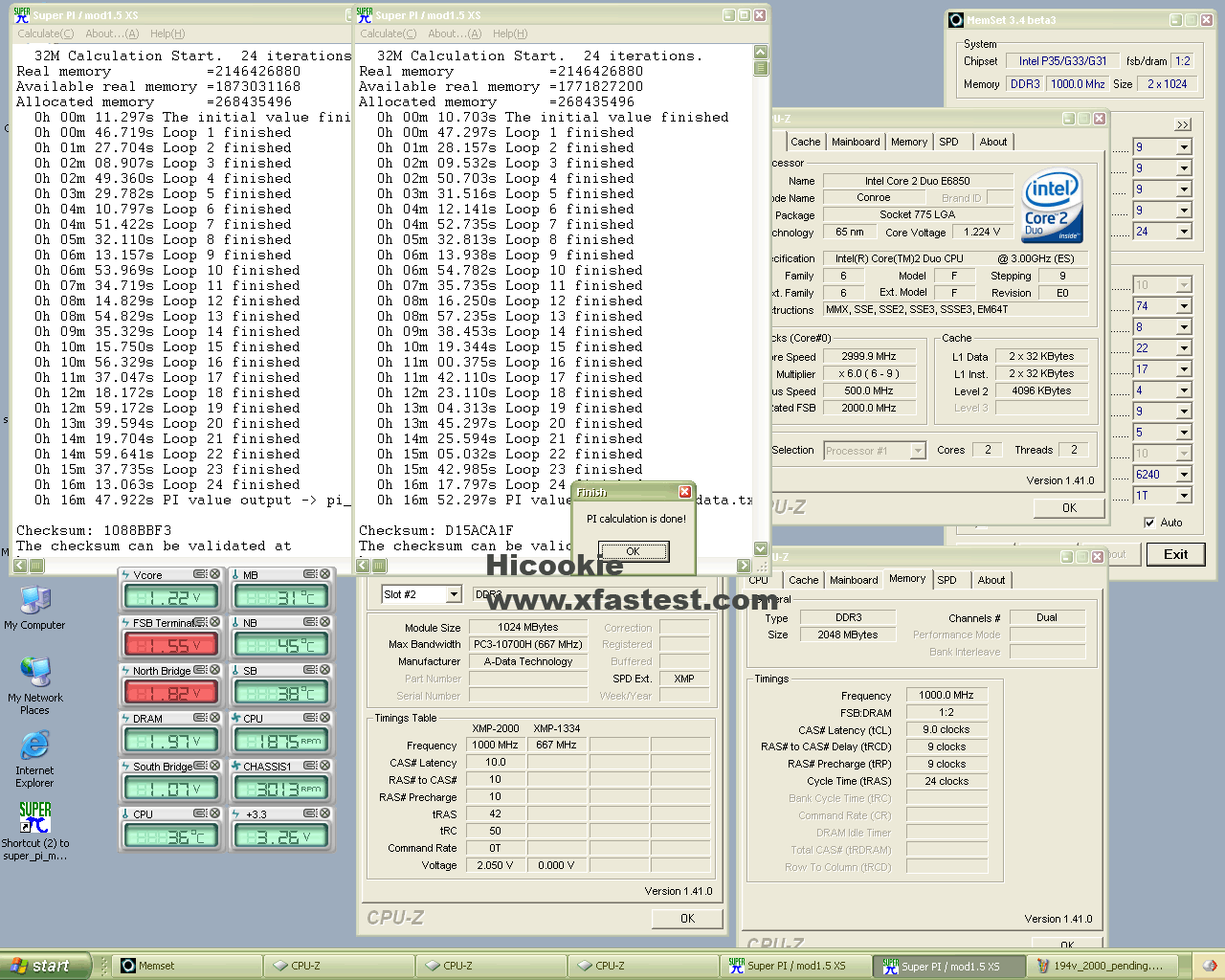This screenshot has width=1225, height=980.
Task: Click scroll-up arrow in right Super PI window
Action: 761,52
